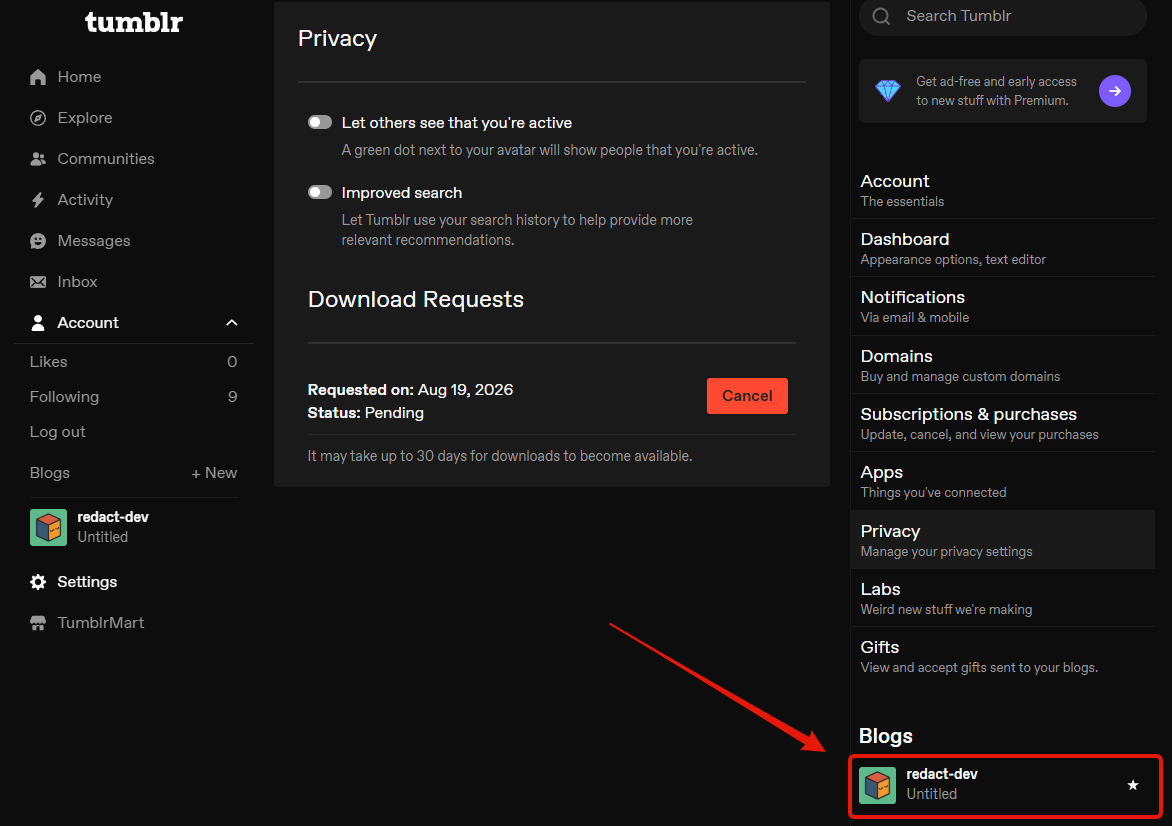
Task: Click the Likes count 0
Action: (232, 362)
